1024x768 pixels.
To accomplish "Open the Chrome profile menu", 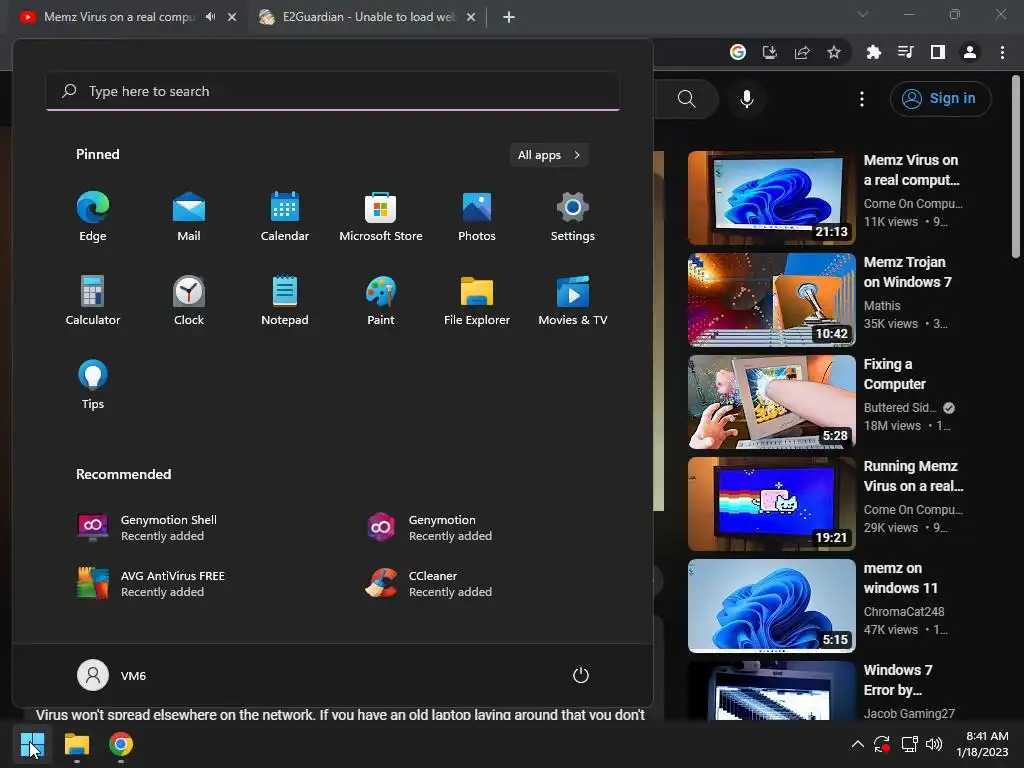I will click(970, 52).
